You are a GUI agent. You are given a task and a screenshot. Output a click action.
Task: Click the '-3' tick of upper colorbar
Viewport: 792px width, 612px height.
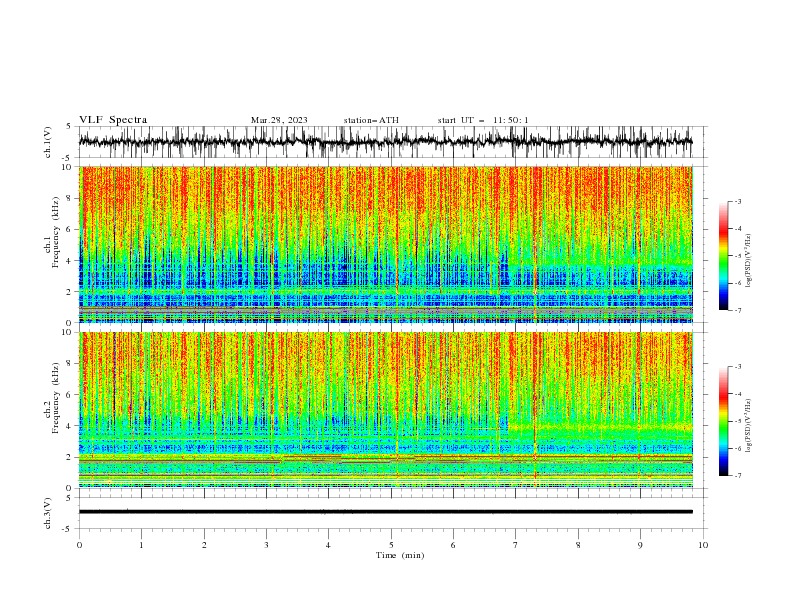click(738, 201)
